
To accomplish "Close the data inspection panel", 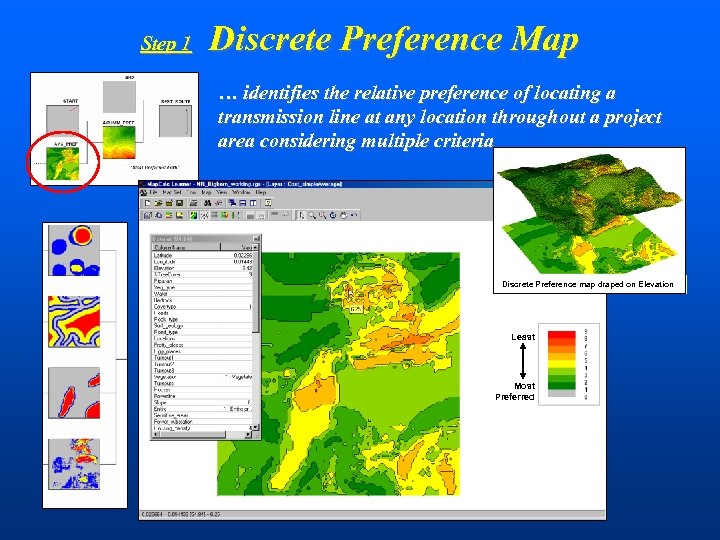I will (256, 239).
